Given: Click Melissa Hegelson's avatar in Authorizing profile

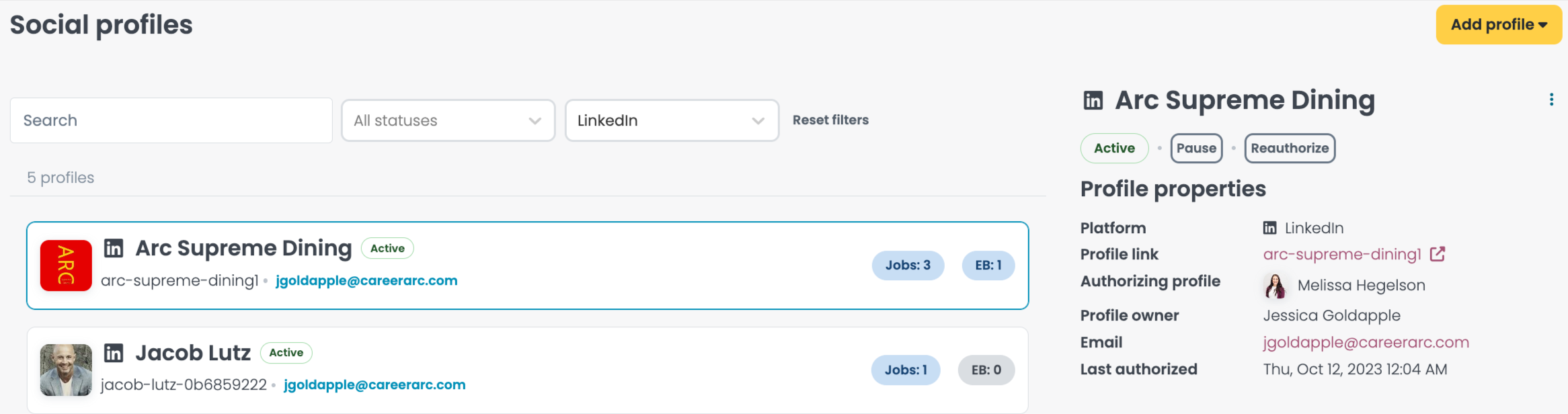Looking at the screenshot, I should pos(1276,286).
